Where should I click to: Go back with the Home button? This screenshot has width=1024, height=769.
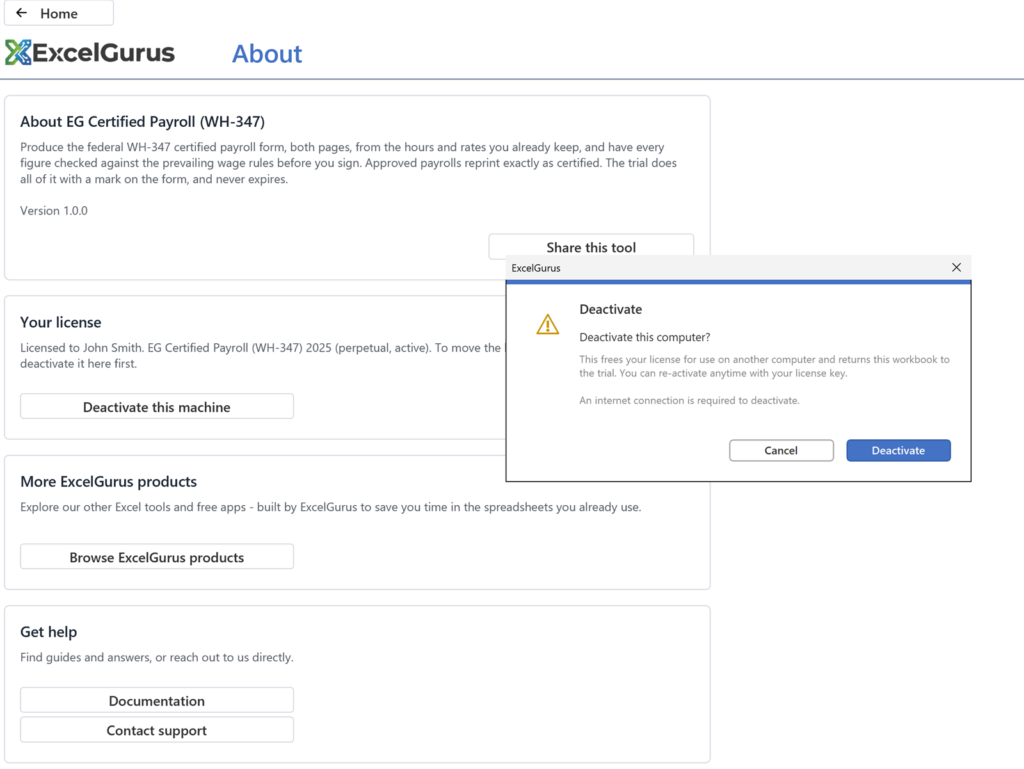click(59, 13)
